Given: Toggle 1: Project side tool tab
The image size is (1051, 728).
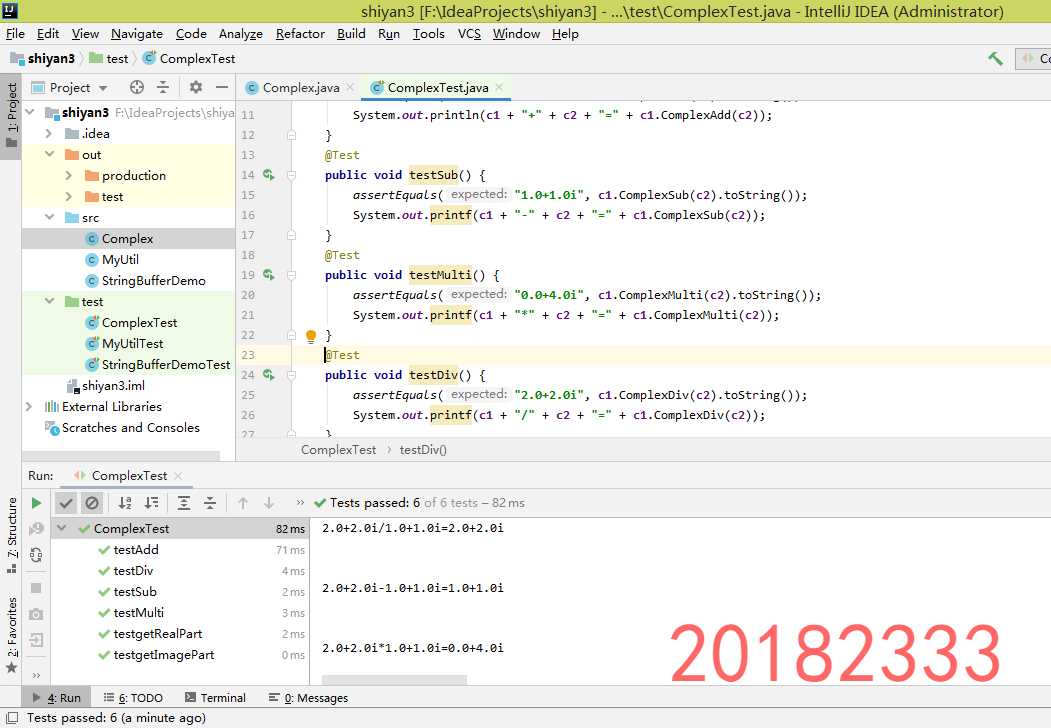Looking at the screenshot, I should 11,115.
